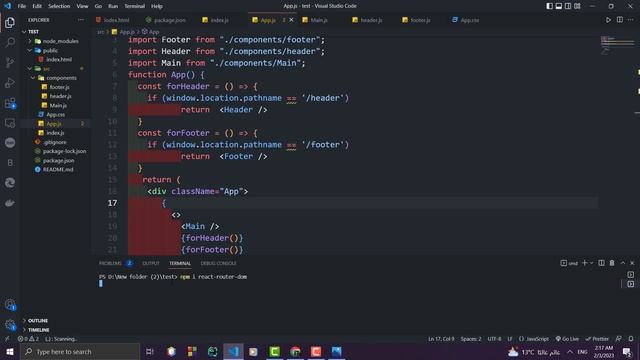Click the Ln 17, Col 9 position indicator
This screenshot has height=360, width=640.
(x=441, y=339)
